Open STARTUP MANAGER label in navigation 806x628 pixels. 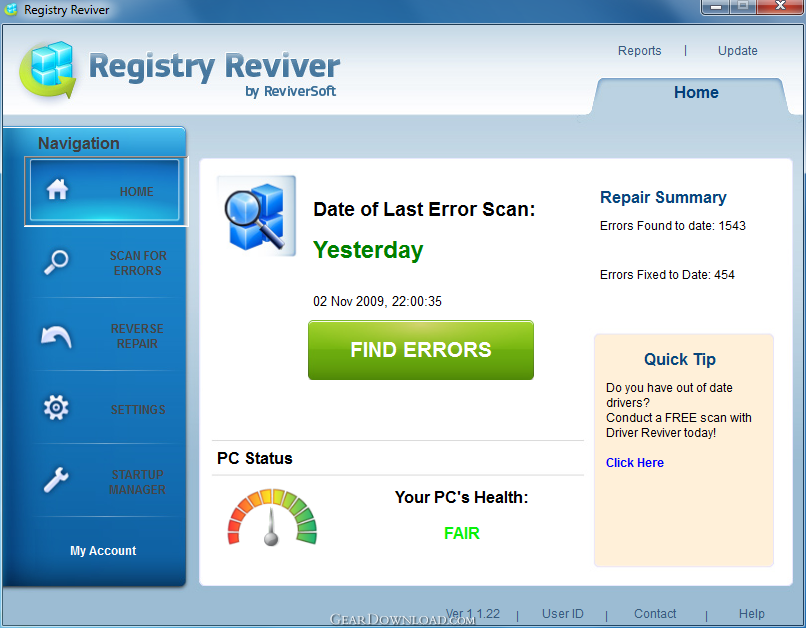point(137,482)
